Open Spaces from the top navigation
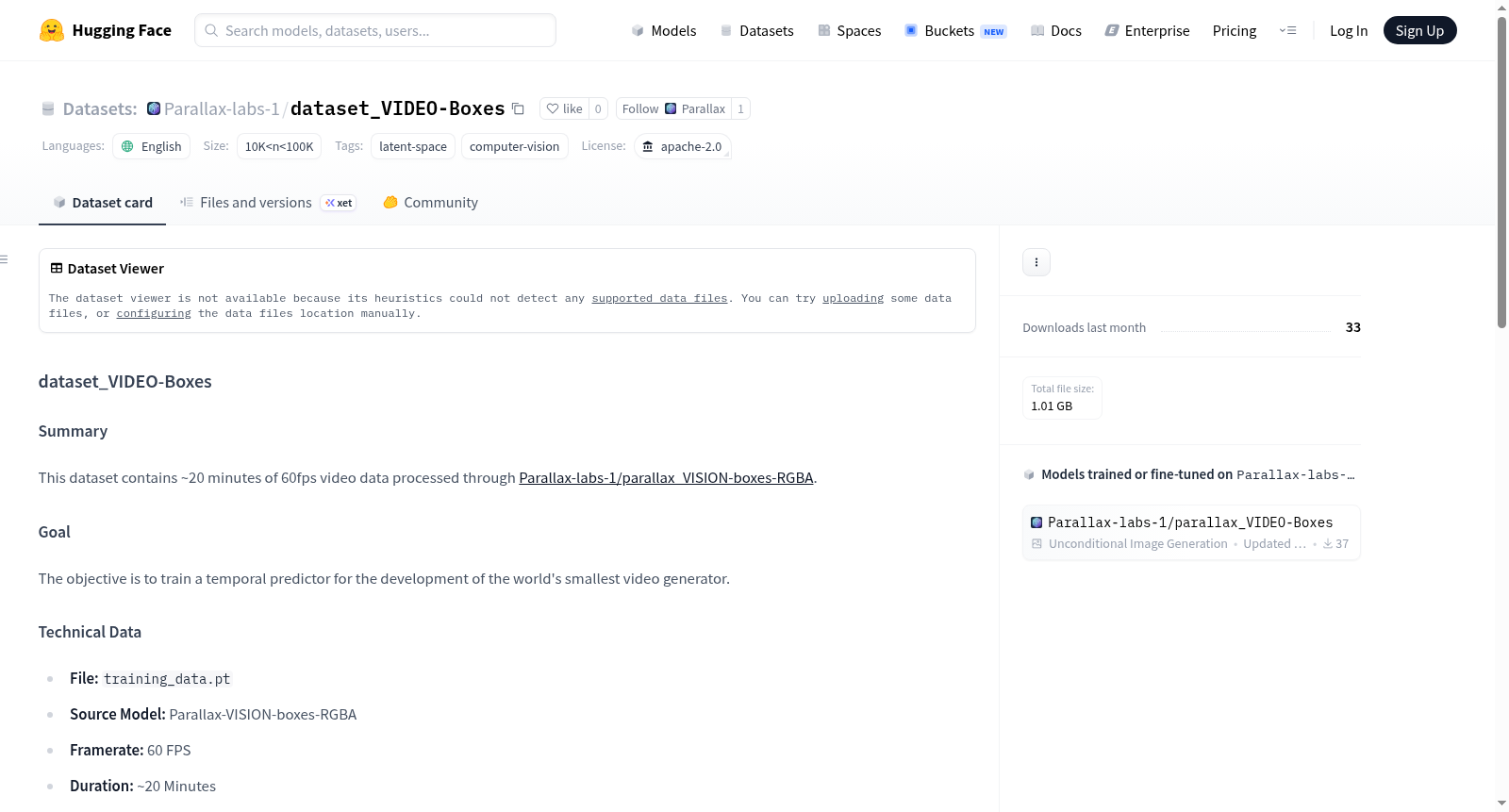The width and height of the screenshot is (1509, 812). coord(849,30)
